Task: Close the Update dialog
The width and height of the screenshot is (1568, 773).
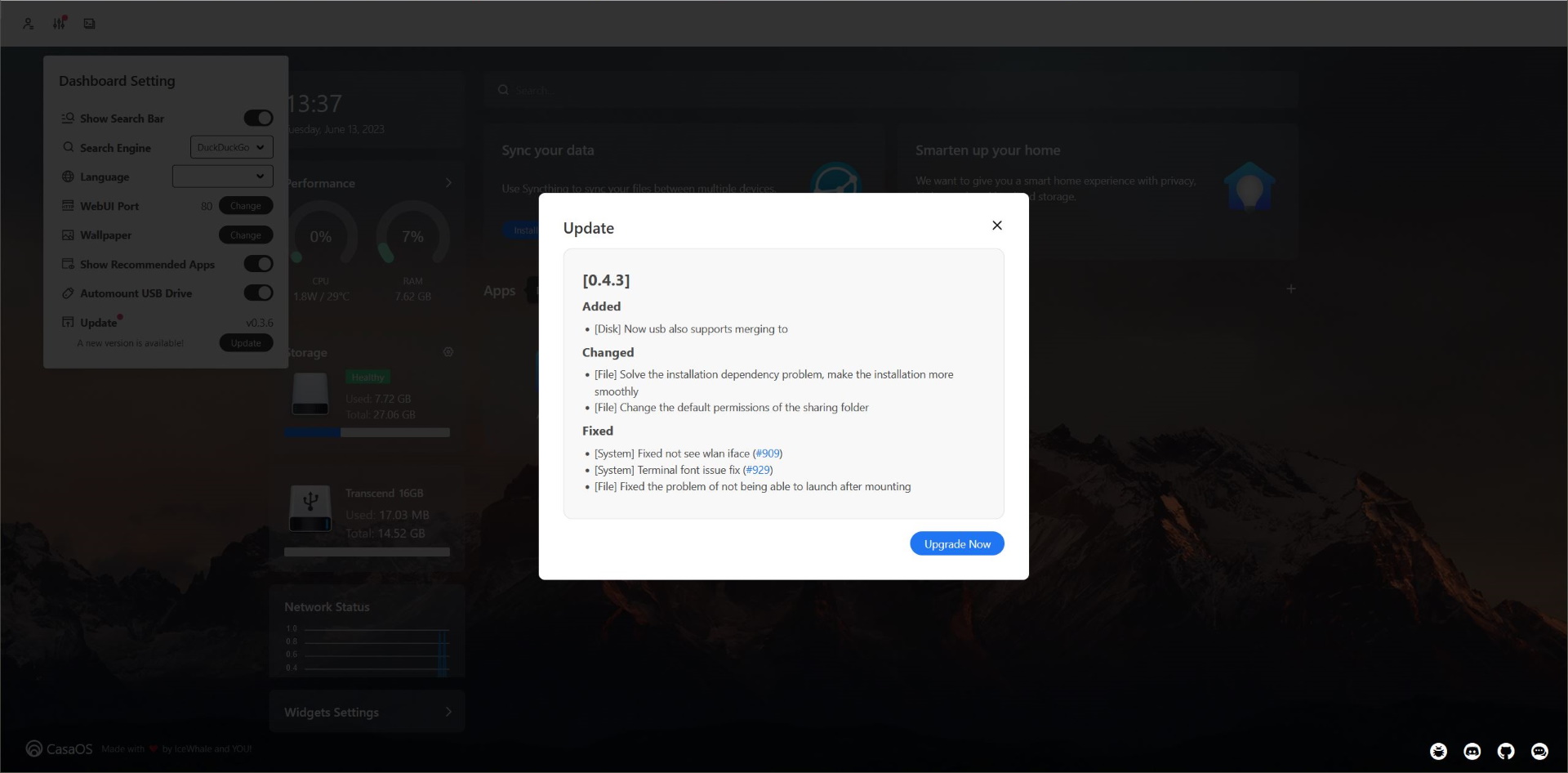Action: [x=996, y=226]
